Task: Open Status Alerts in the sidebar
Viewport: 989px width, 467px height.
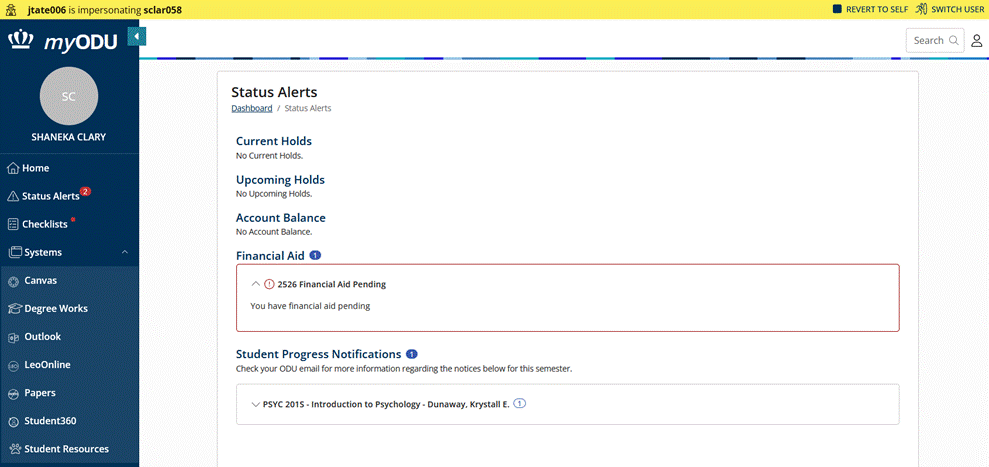Action: click(x=50, y=196)
